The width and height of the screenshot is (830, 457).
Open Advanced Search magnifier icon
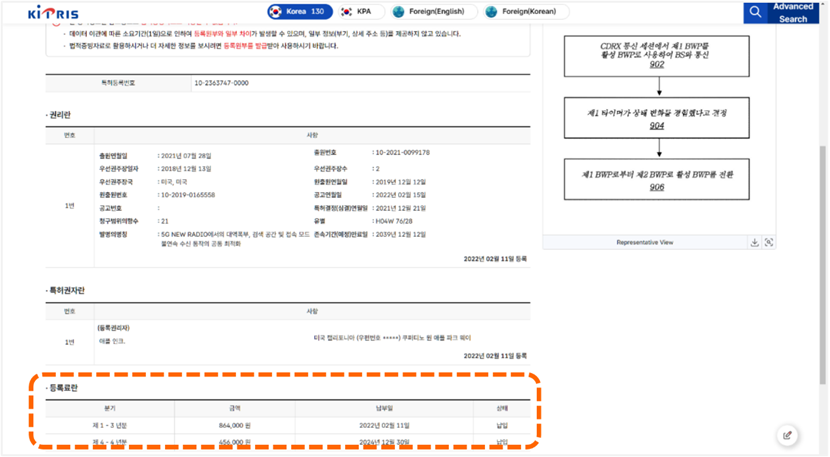tap(755, 12)
